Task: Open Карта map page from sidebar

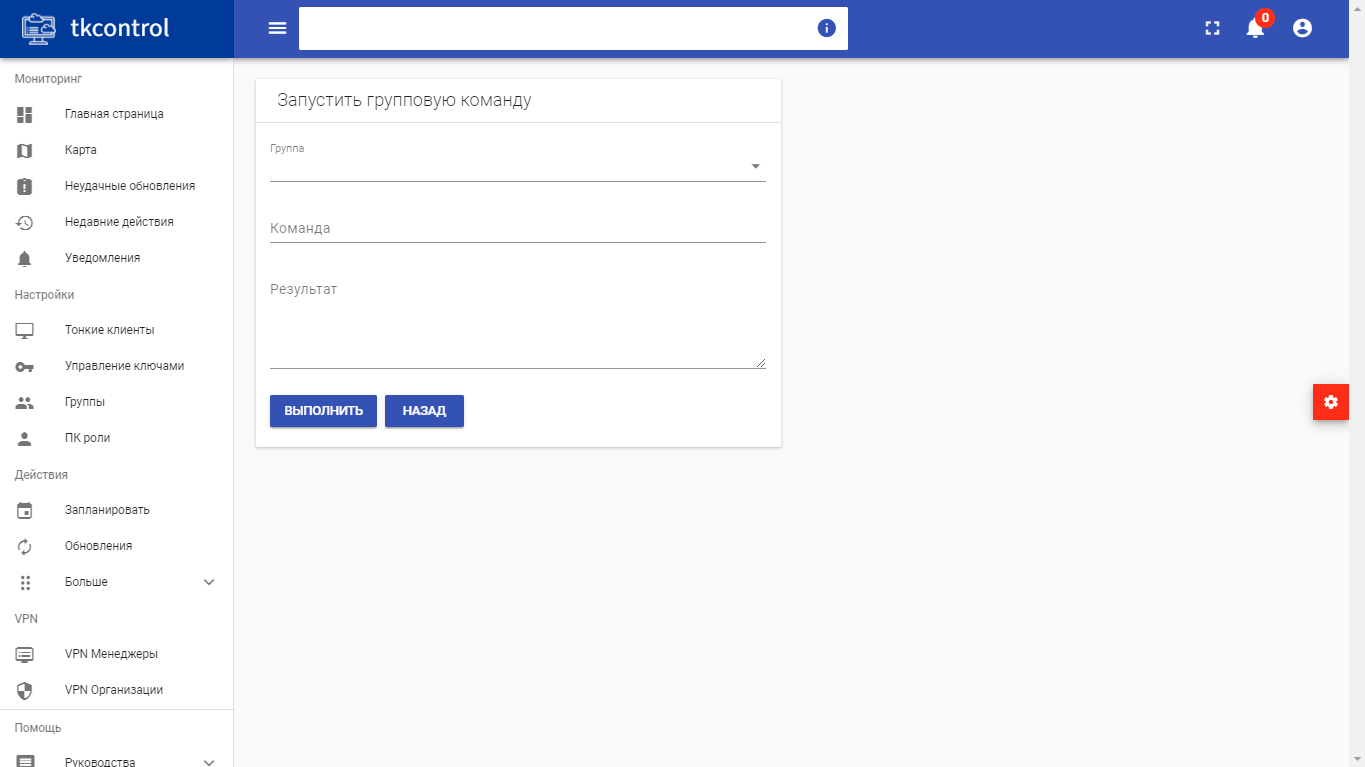Action: click(81, 150)
